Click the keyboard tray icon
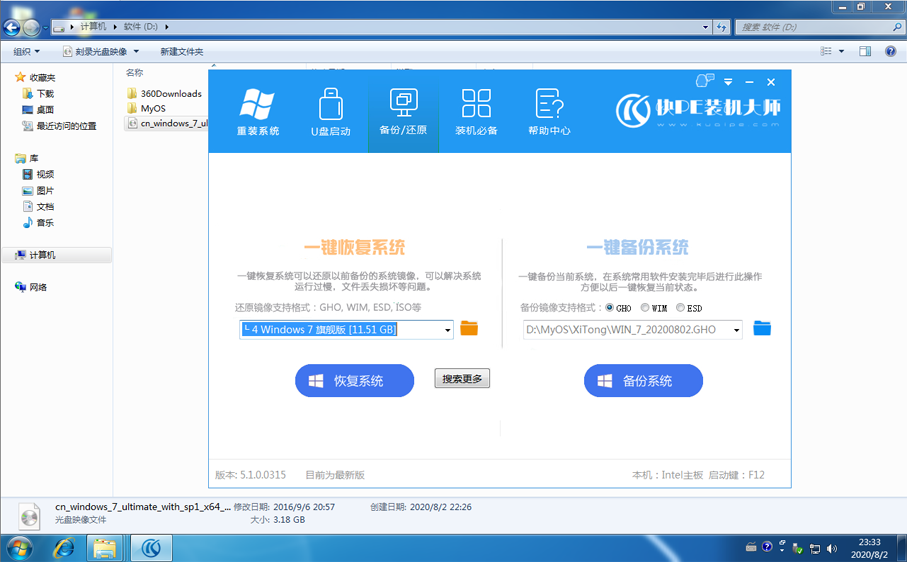The width and height of the screenshot is (907, 562). [x=751, y=547]
